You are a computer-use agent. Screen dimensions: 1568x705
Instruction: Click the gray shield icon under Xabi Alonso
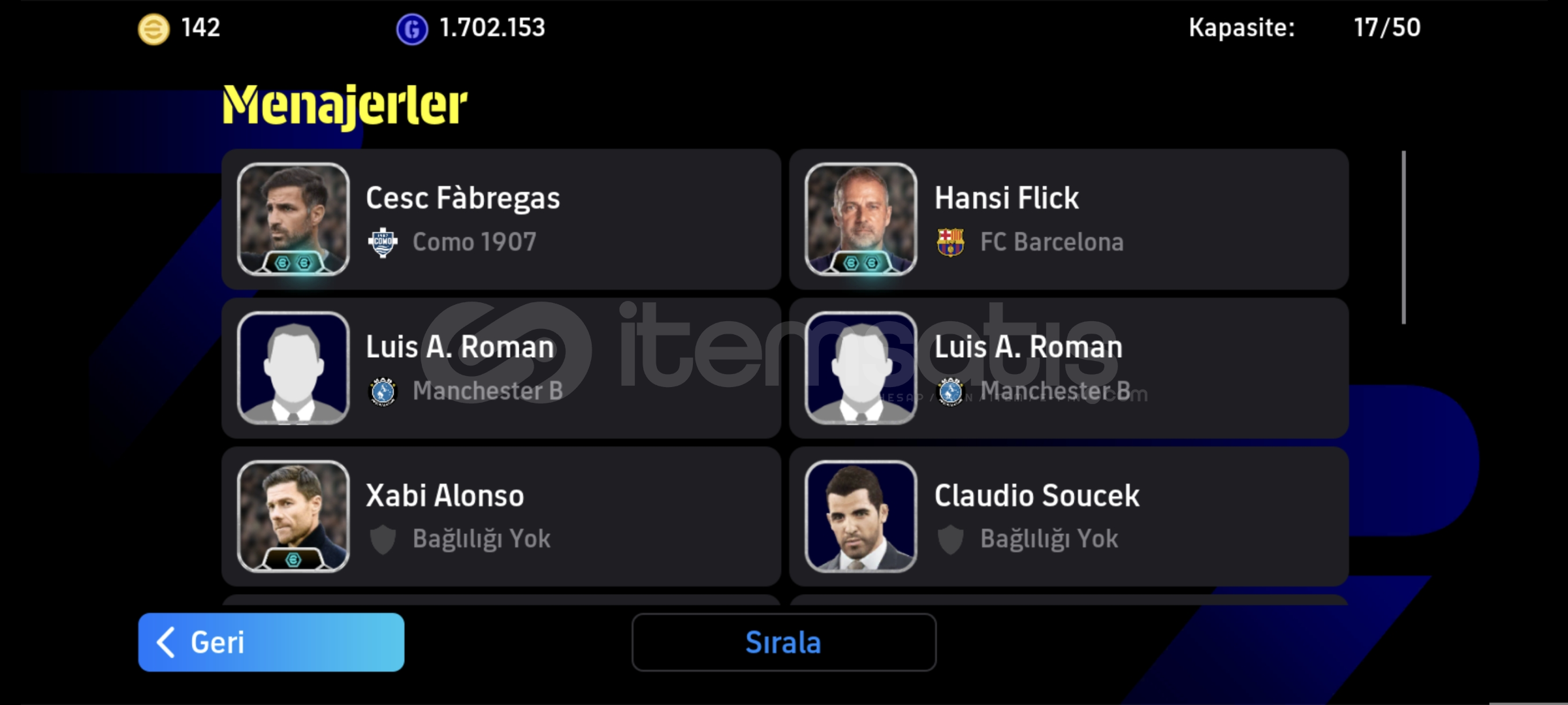383,540
